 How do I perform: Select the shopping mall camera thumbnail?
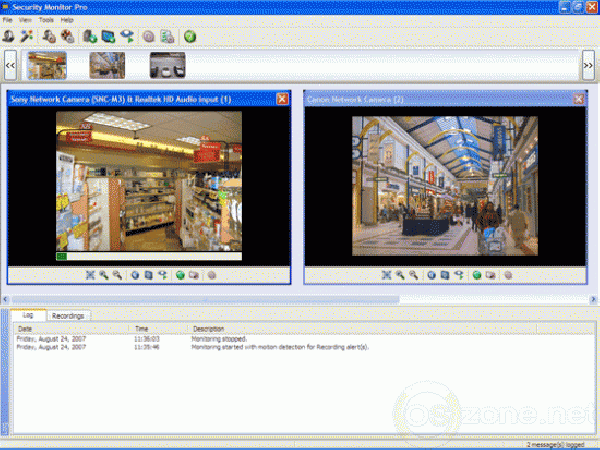107,65
